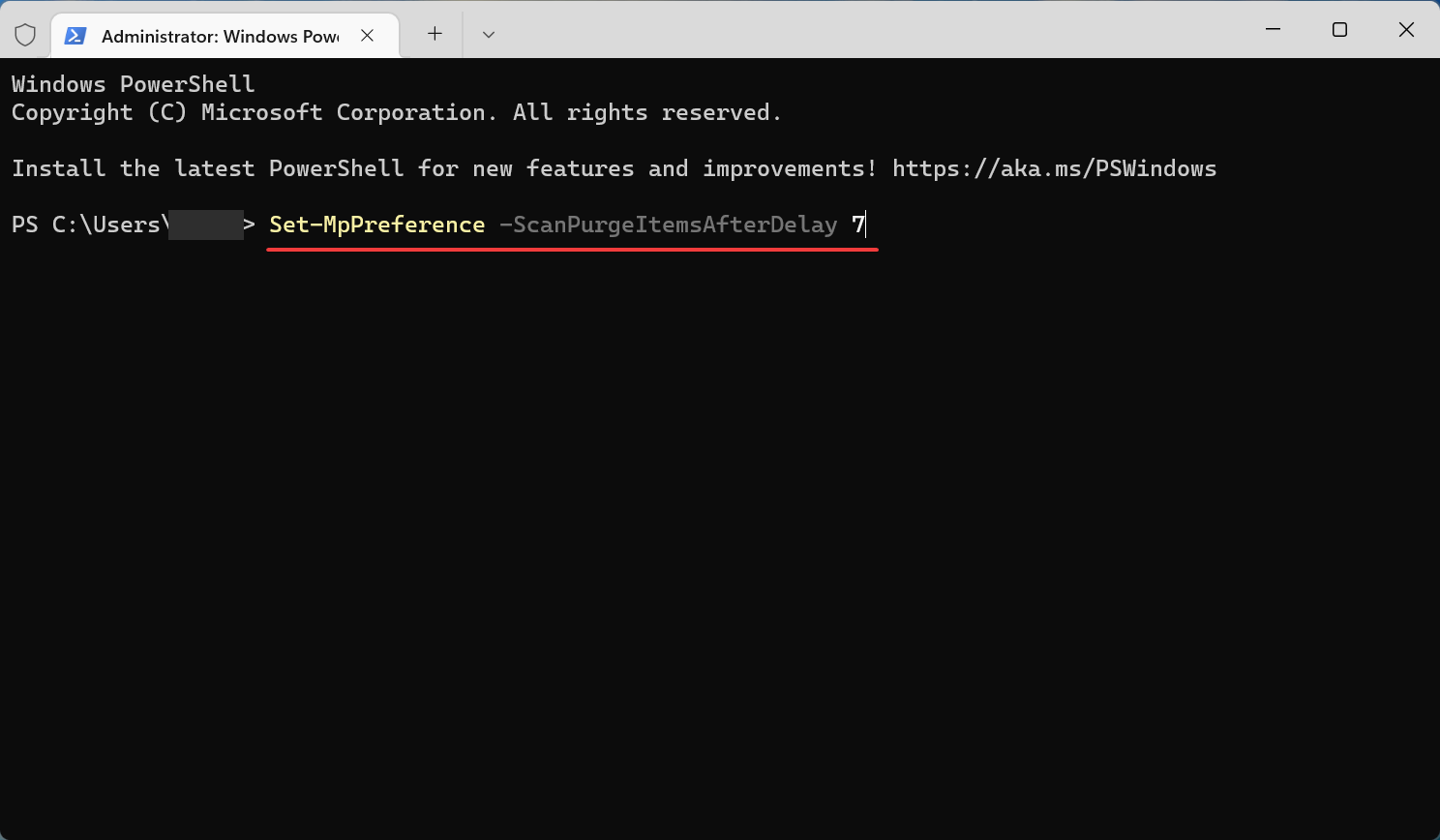The image size is (1440, 840).
Task: Click the value 7 at the command end
Action: tap(857, 225)
